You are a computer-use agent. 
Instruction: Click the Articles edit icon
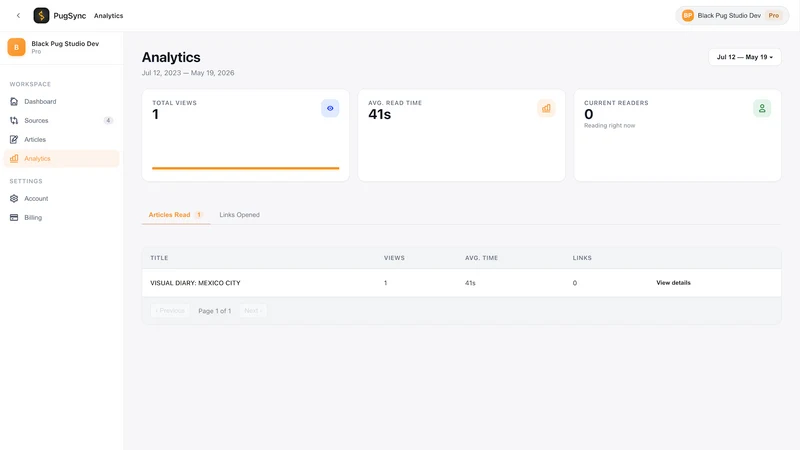pos(14,139)
